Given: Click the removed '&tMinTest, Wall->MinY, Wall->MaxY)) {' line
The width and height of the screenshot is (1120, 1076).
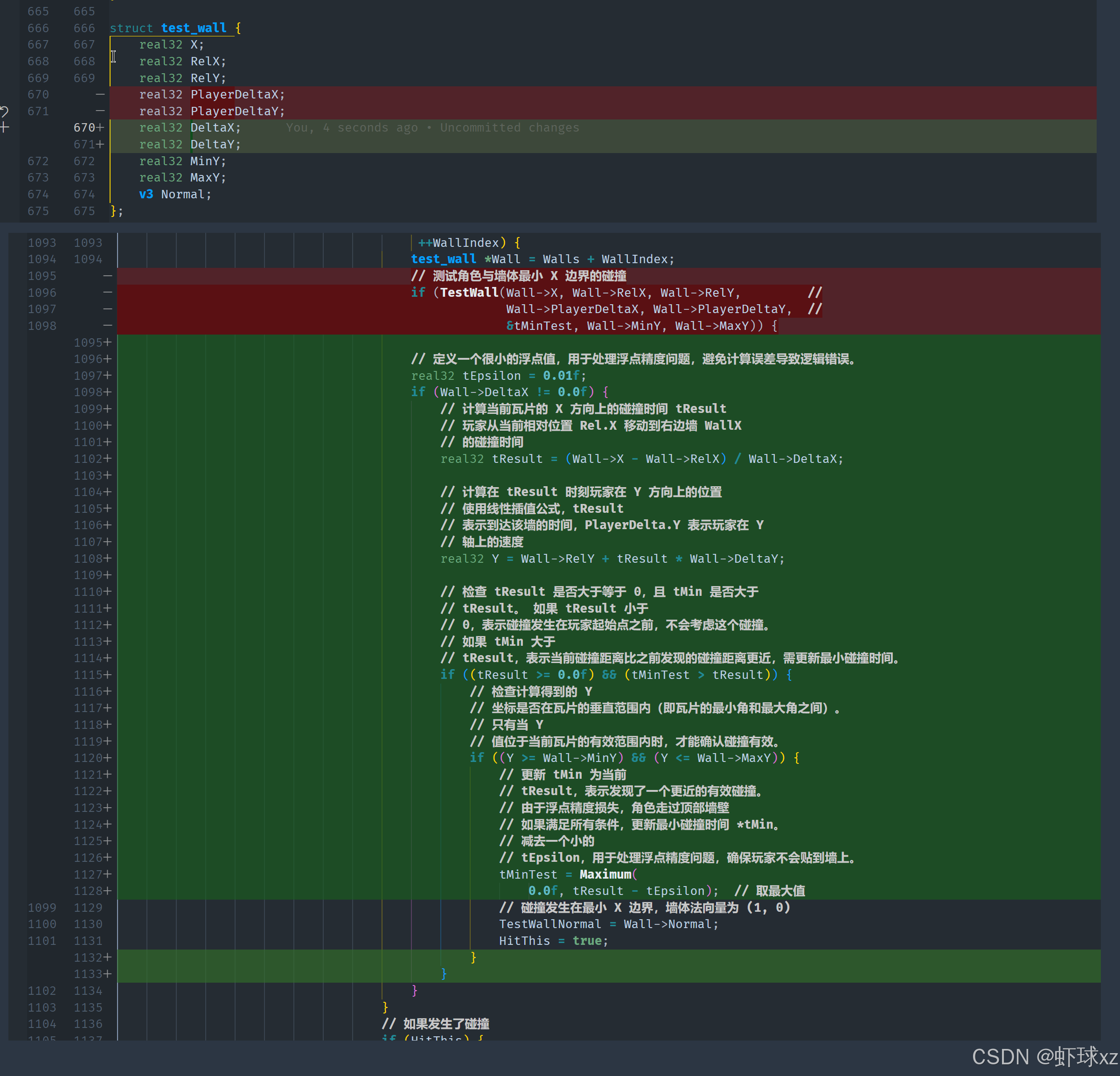Looking at the screenshot, I should [642, 326].
